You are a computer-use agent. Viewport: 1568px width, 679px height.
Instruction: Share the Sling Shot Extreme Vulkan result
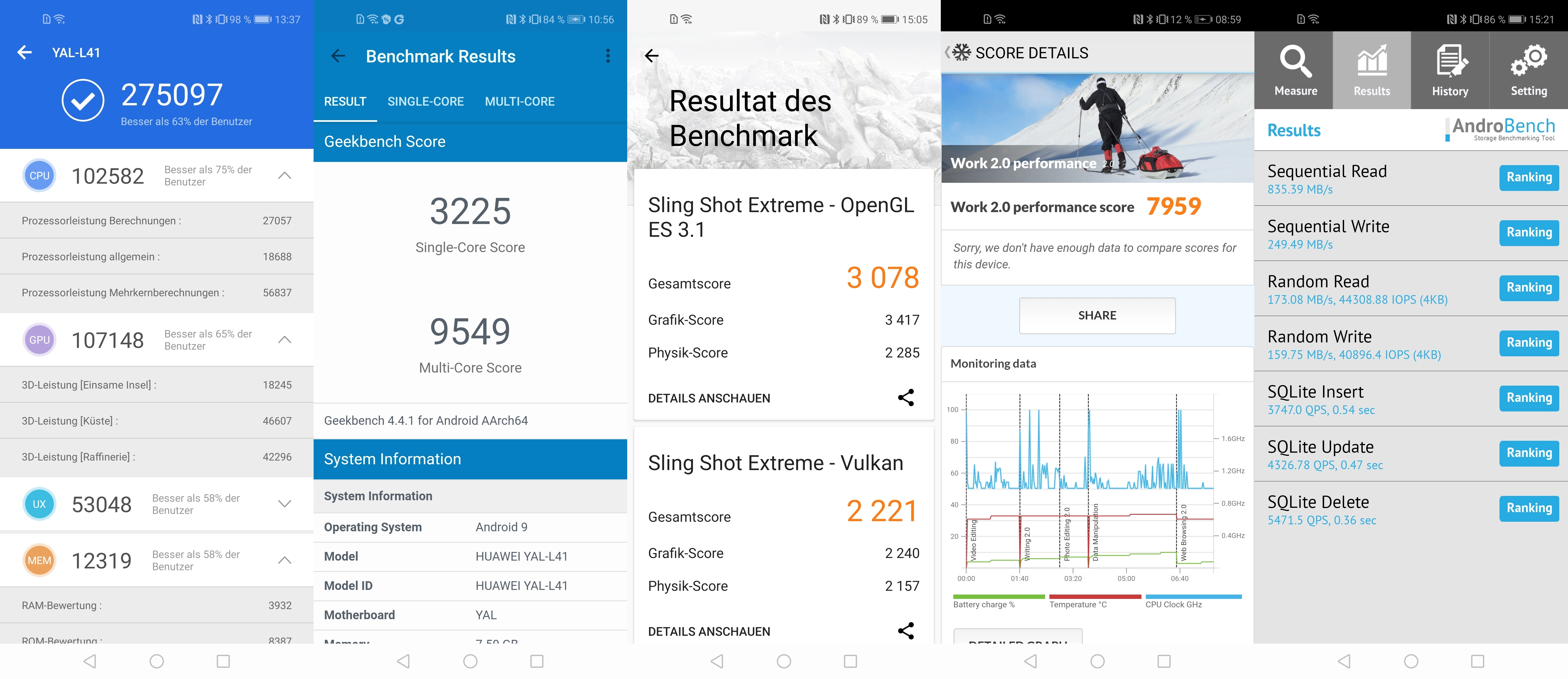coord(906,631)
